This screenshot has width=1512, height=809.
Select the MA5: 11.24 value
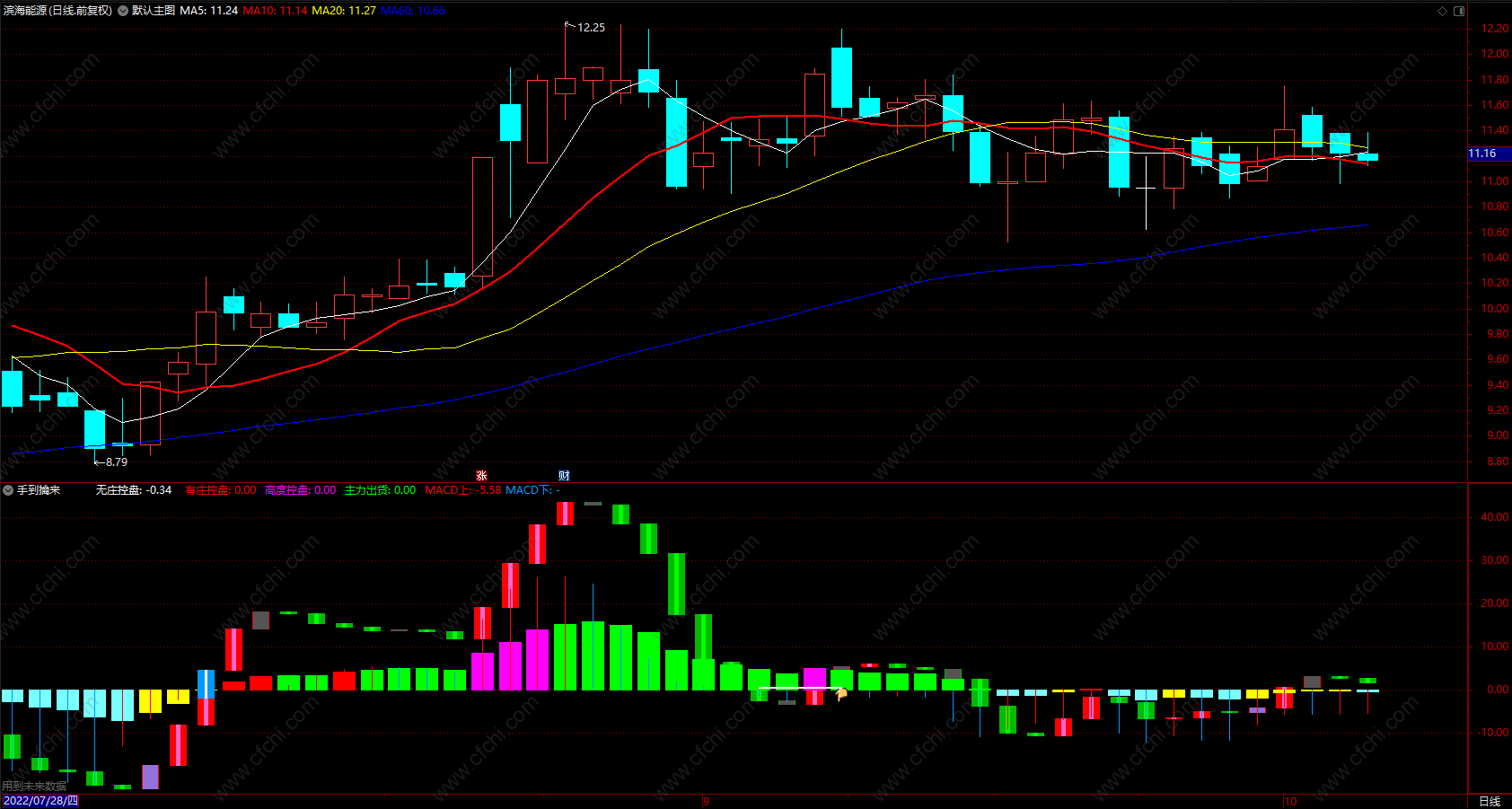209,11
